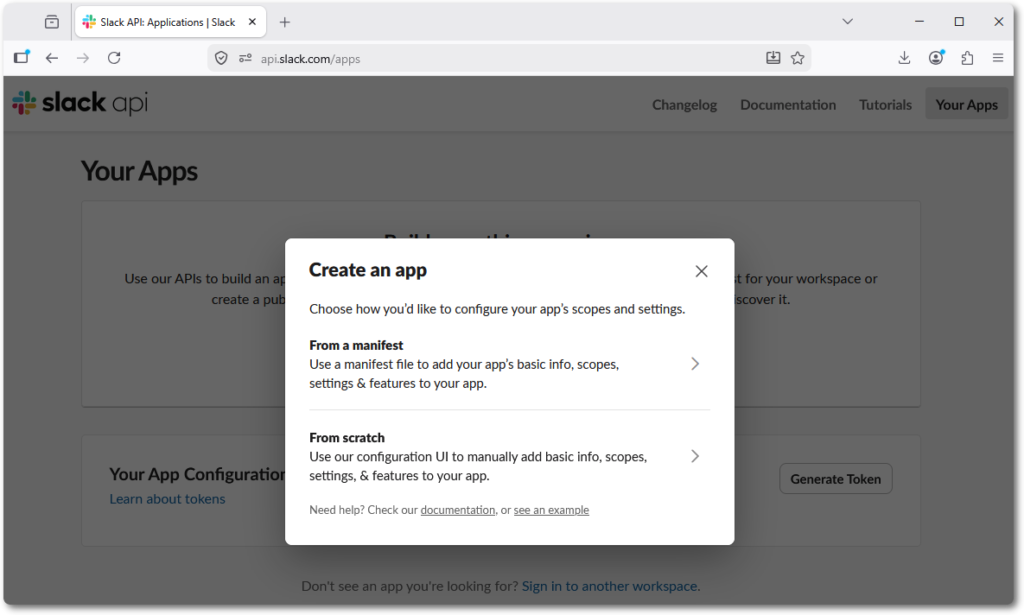Open the browser account profile icon
This screenshot has height=615, width=1024.
[936, 58]
